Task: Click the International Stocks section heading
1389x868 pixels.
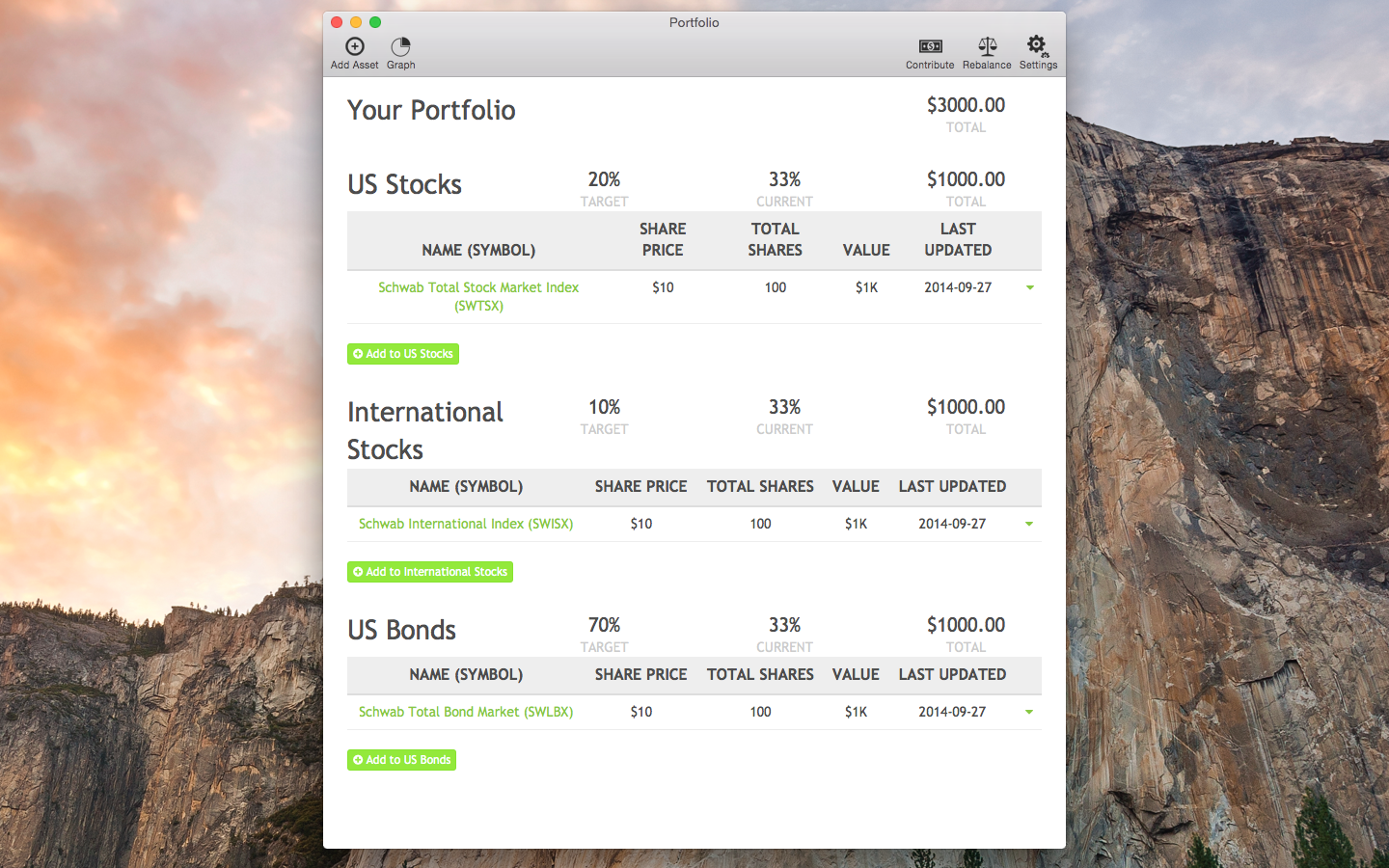Action: (x=425, y=431)
